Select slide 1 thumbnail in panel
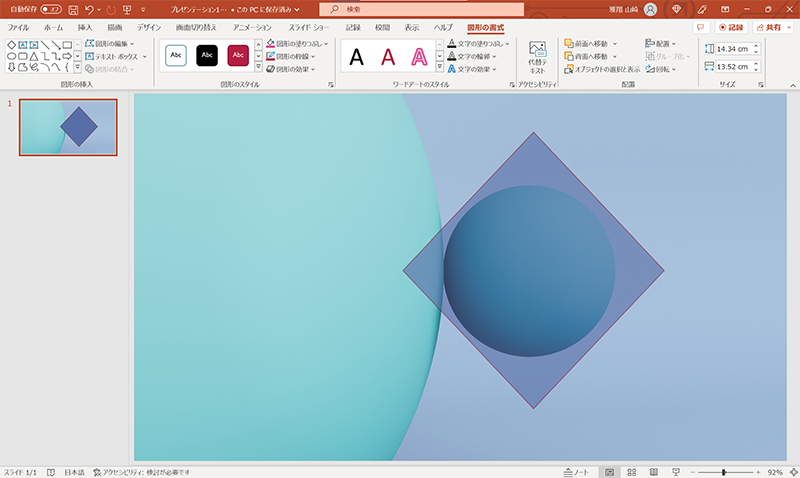This screenshot has width=800, height=478. click(x=68, y=127)
